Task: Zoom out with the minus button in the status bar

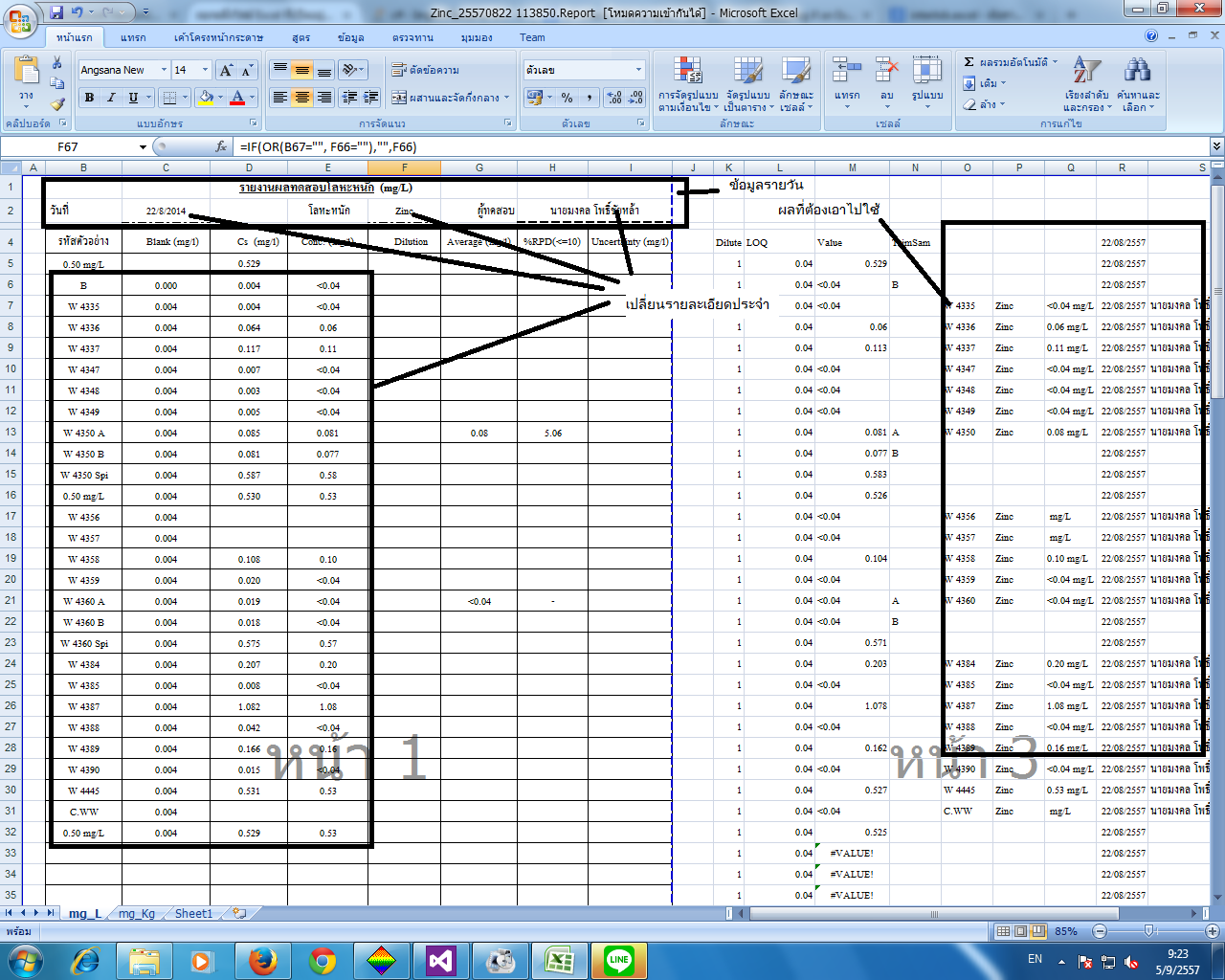Action: pyautogui.click(x=1100, y=931)
